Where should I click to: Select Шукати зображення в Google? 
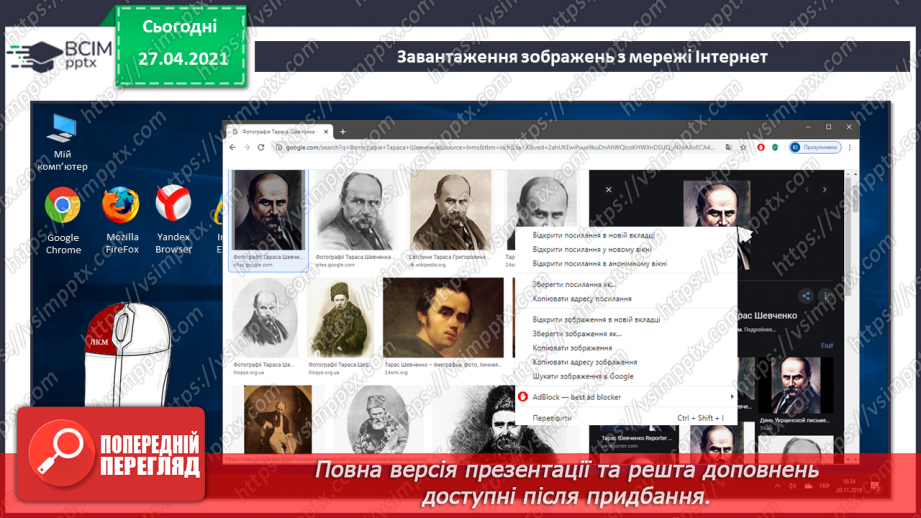[x=626, y=376]
